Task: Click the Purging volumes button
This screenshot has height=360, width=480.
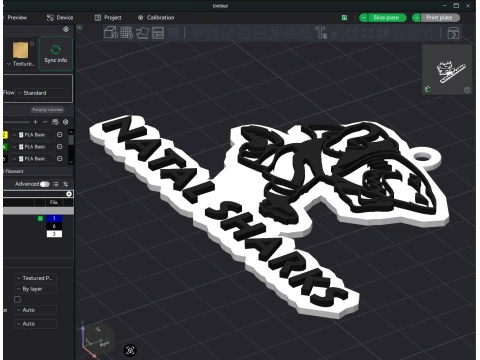Action: (47, 110)
